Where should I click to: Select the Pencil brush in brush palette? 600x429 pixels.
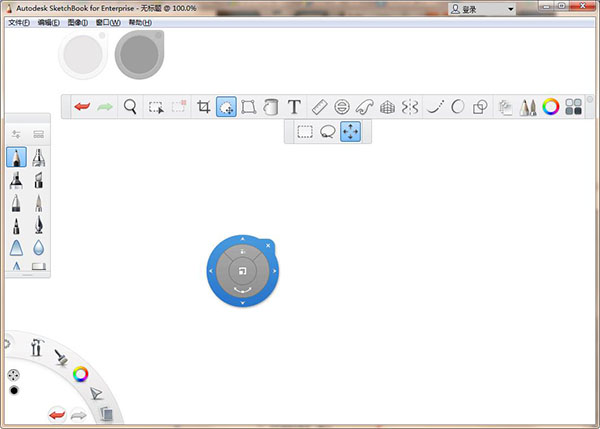tap(17, 158)
